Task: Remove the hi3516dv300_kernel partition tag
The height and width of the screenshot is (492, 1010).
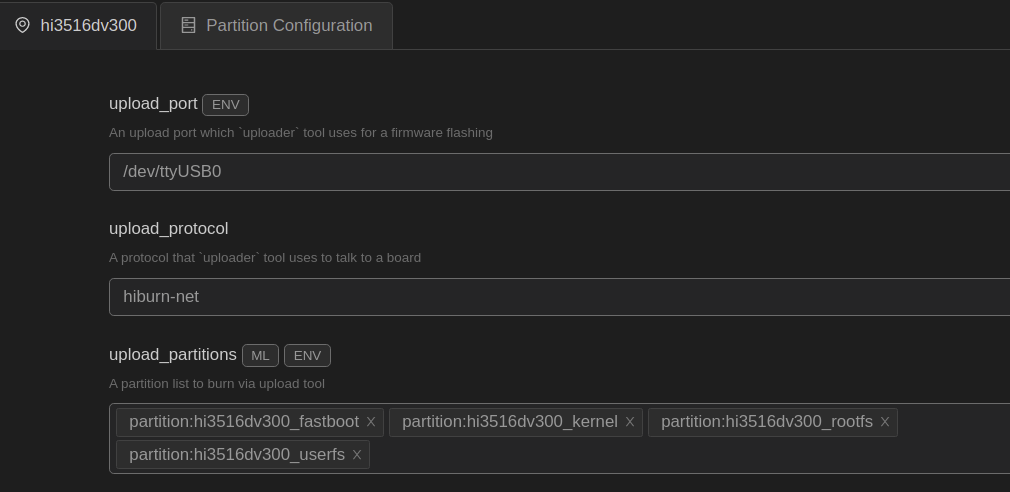Action: click(630, 422)
